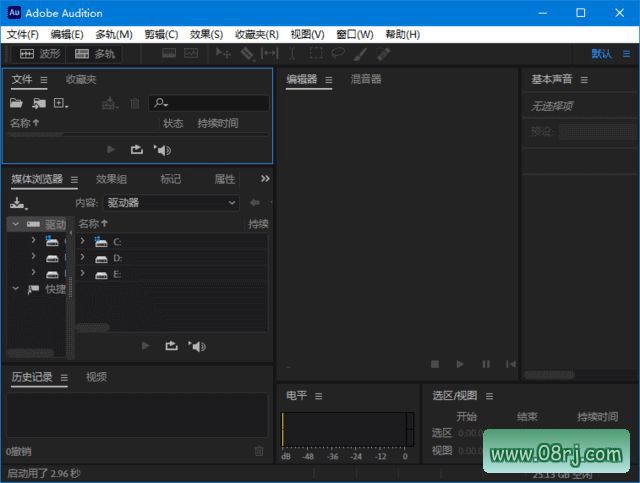Toggle spectral frequency display icon

[169, 53]
